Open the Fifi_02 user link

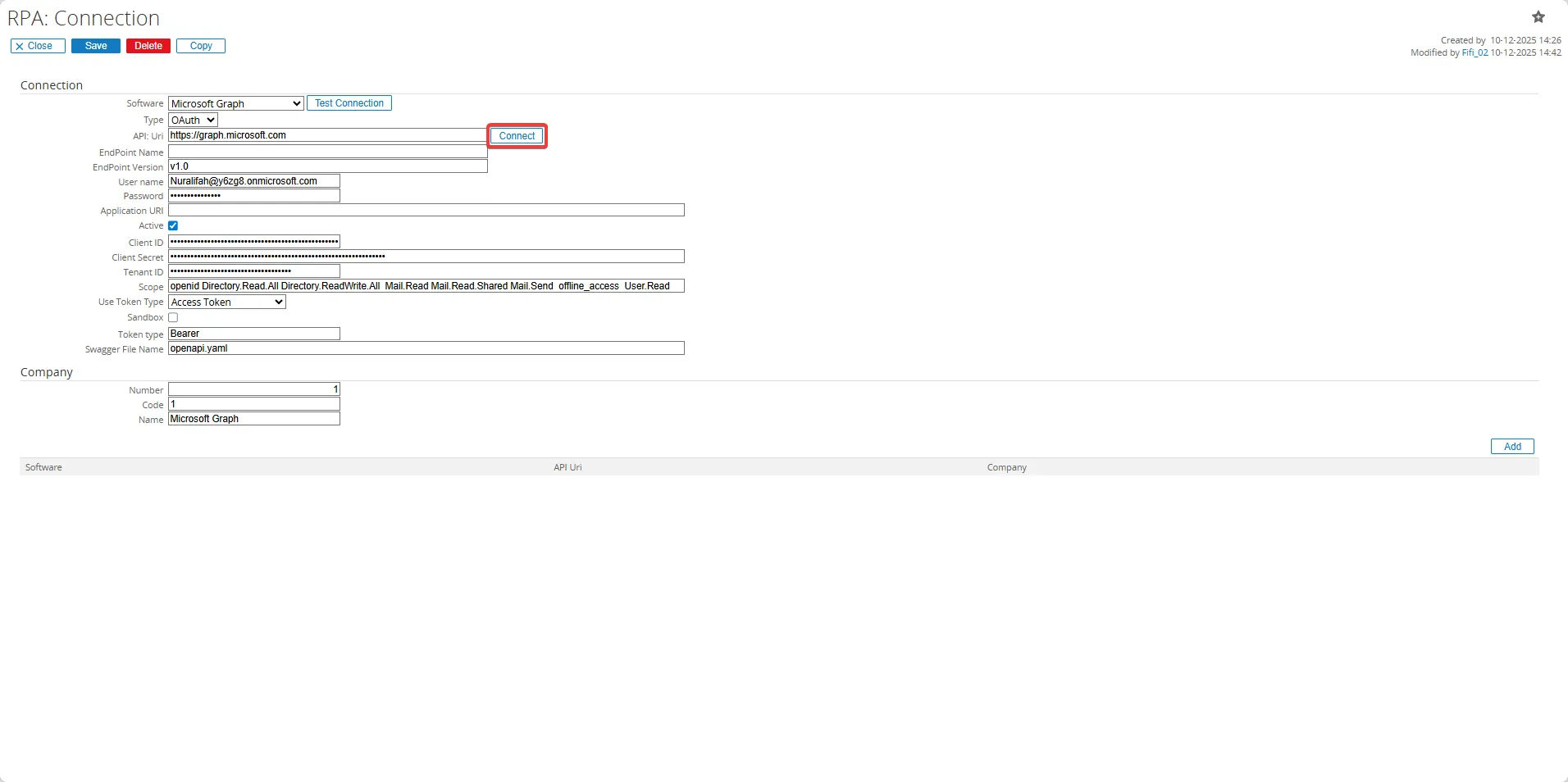click(x=1475, y=52)
